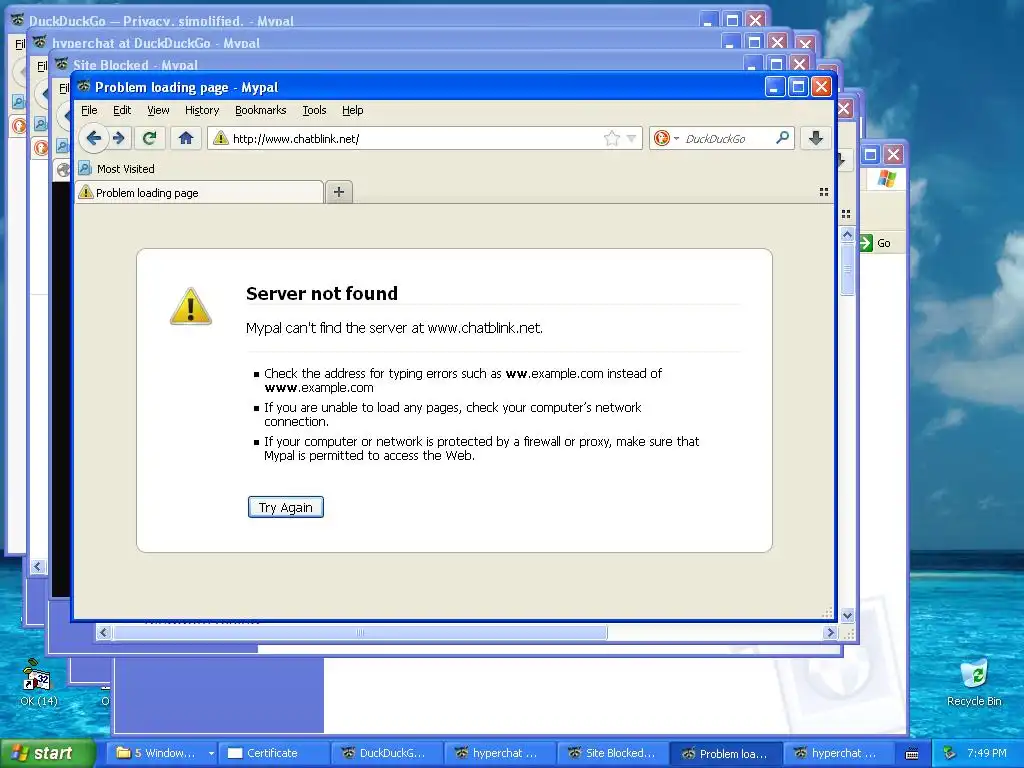Open the Bookmarks menu

(x=261, y=110)
